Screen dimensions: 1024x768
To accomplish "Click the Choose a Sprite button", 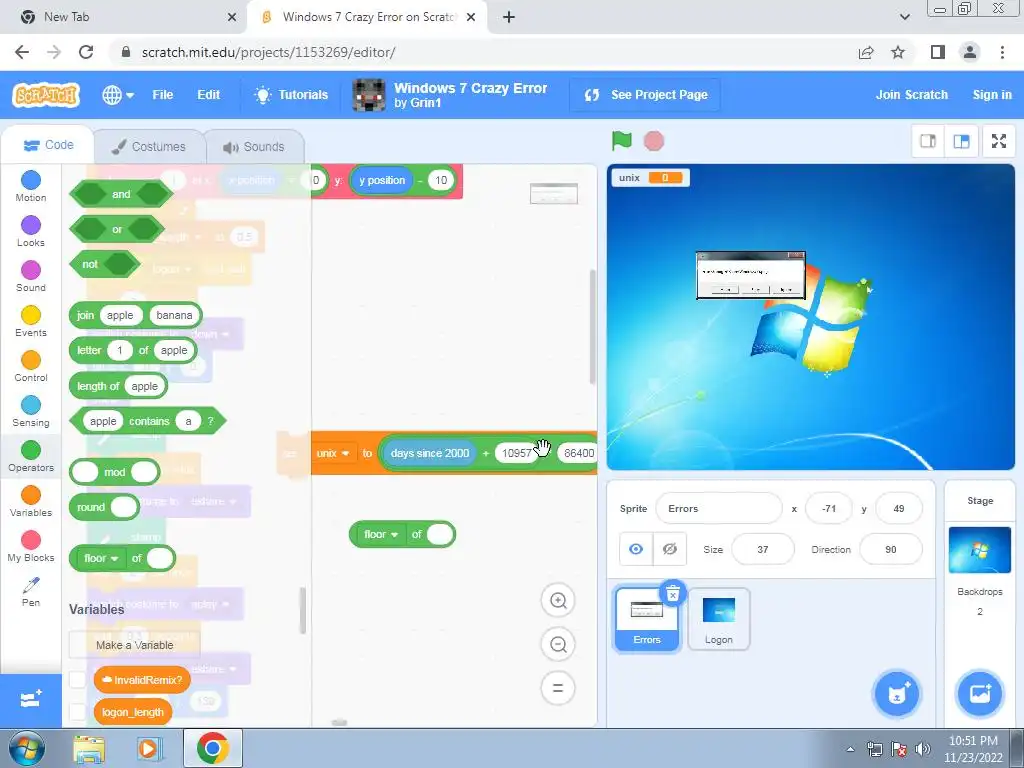I will [x=897, y=694].
